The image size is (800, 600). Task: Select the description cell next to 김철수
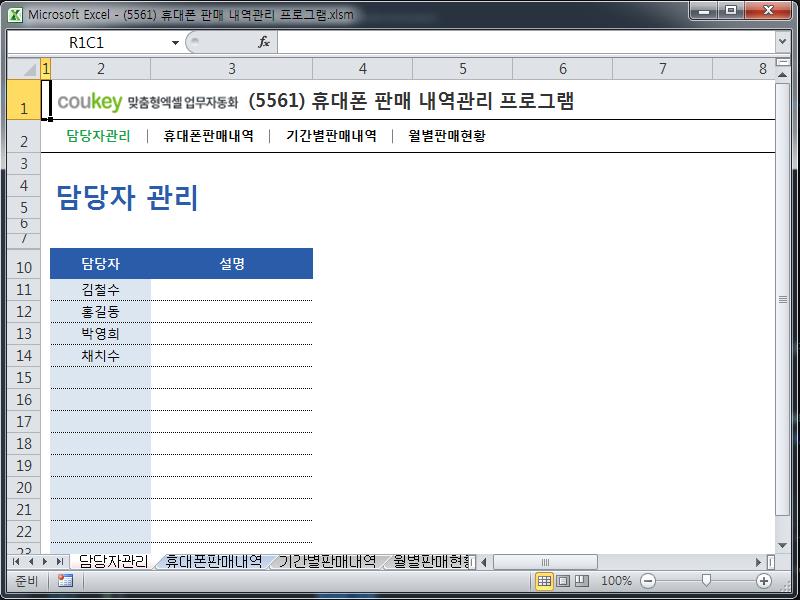coord(232,290)
